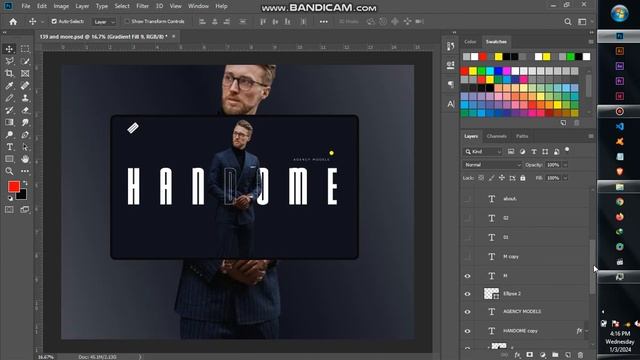Open the Layers panel menu
The height and width of the screenshot is (360, 640).
coord(591,136)
